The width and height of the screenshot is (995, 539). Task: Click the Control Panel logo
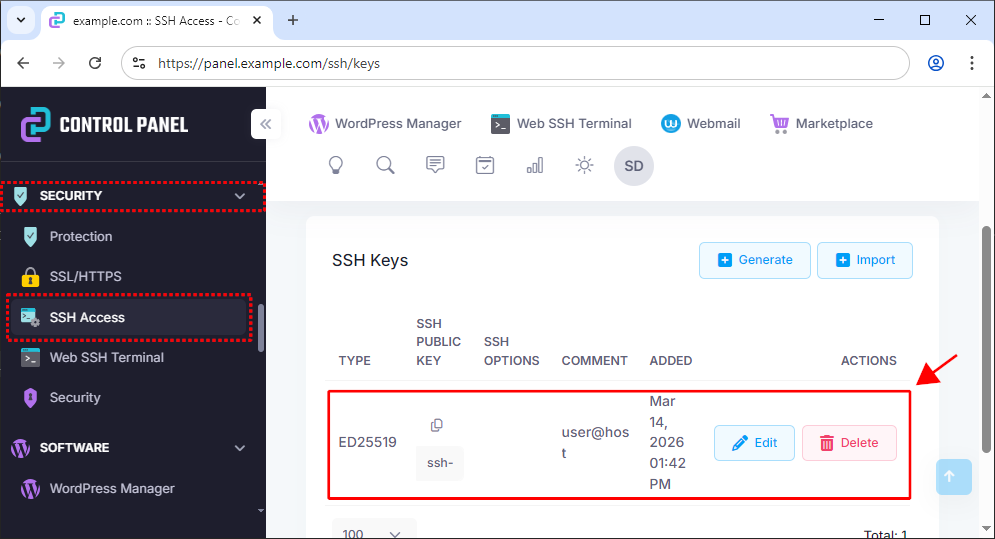pos(104,124)
